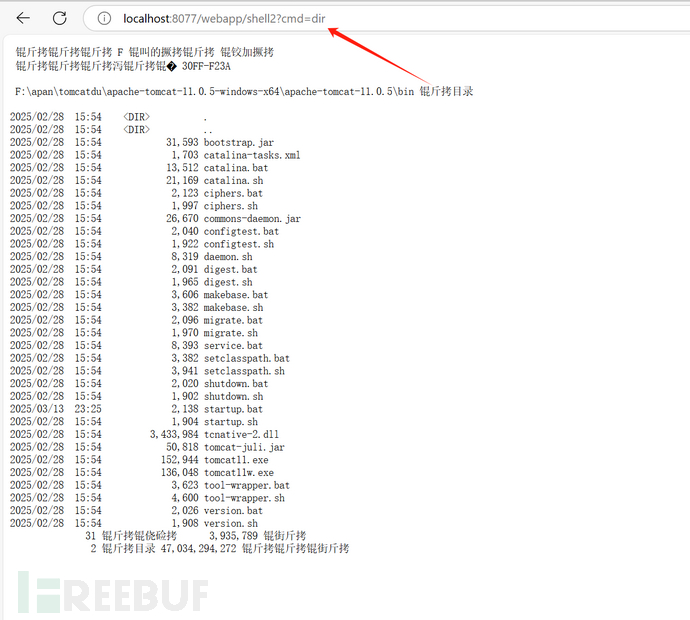Screen dimensions: 690x620
Task: Click file name service.bat
Action: click(x=233, y=346)
